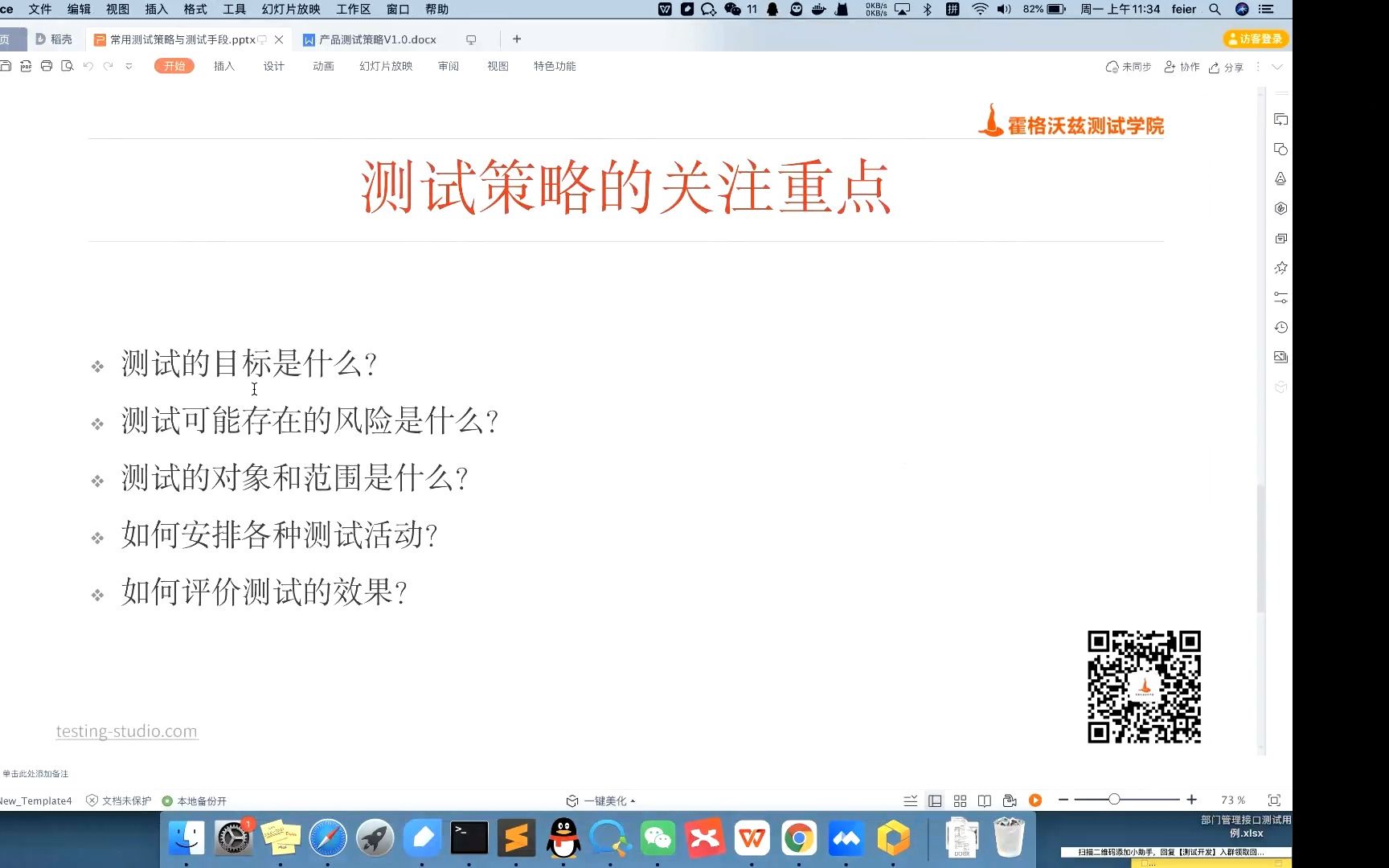Screen dimensions: 1389x868
Task: Toggle the 协作 collaboration mode
Action: coord(1182,67)
